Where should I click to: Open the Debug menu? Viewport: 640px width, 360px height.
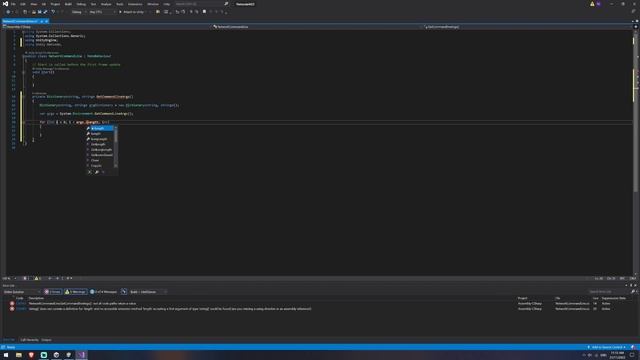[x=81, y=4]
